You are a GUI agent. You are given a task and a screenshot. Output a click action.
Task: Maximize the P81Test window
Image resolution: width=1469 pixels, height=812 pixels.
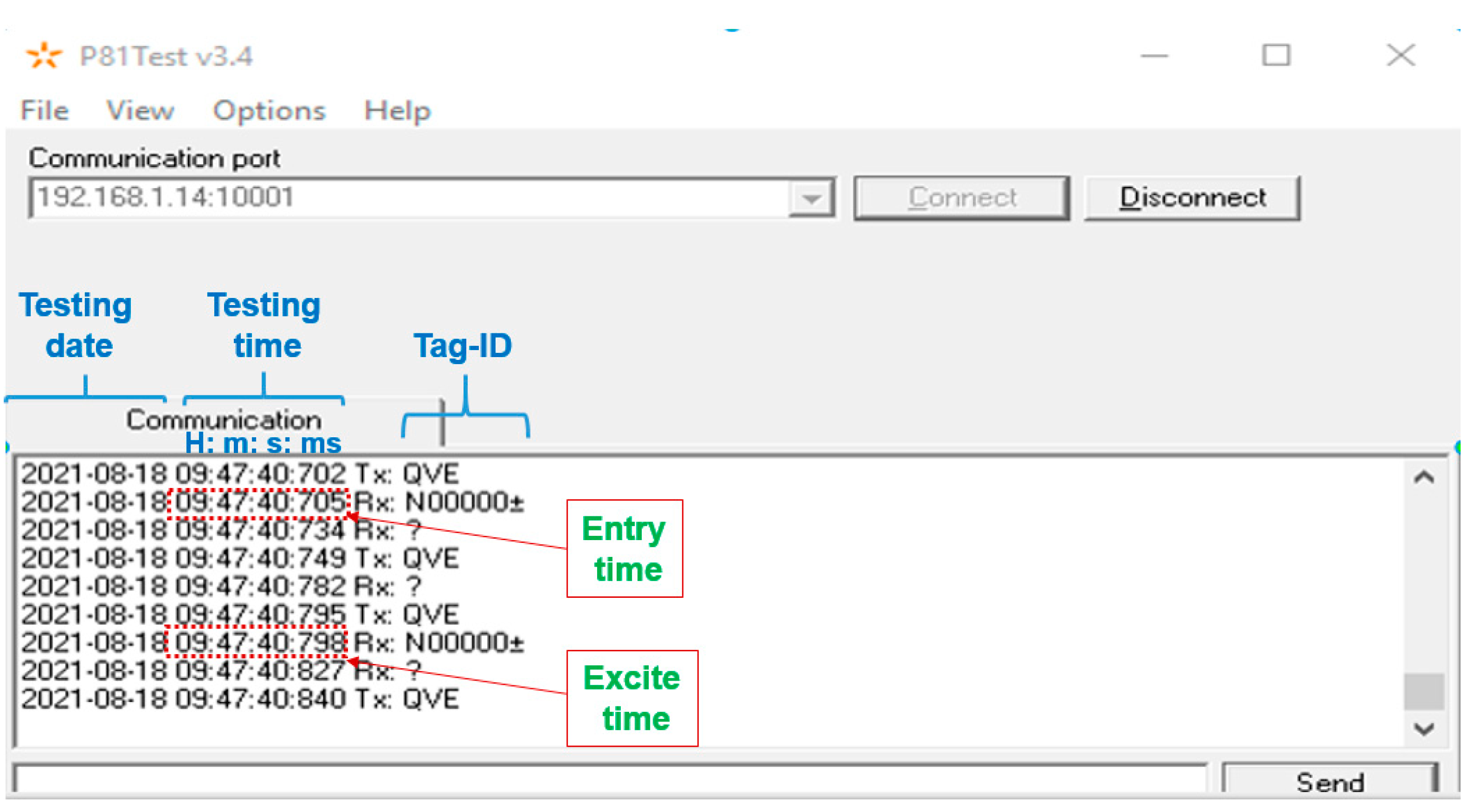tap(1276, 56)
